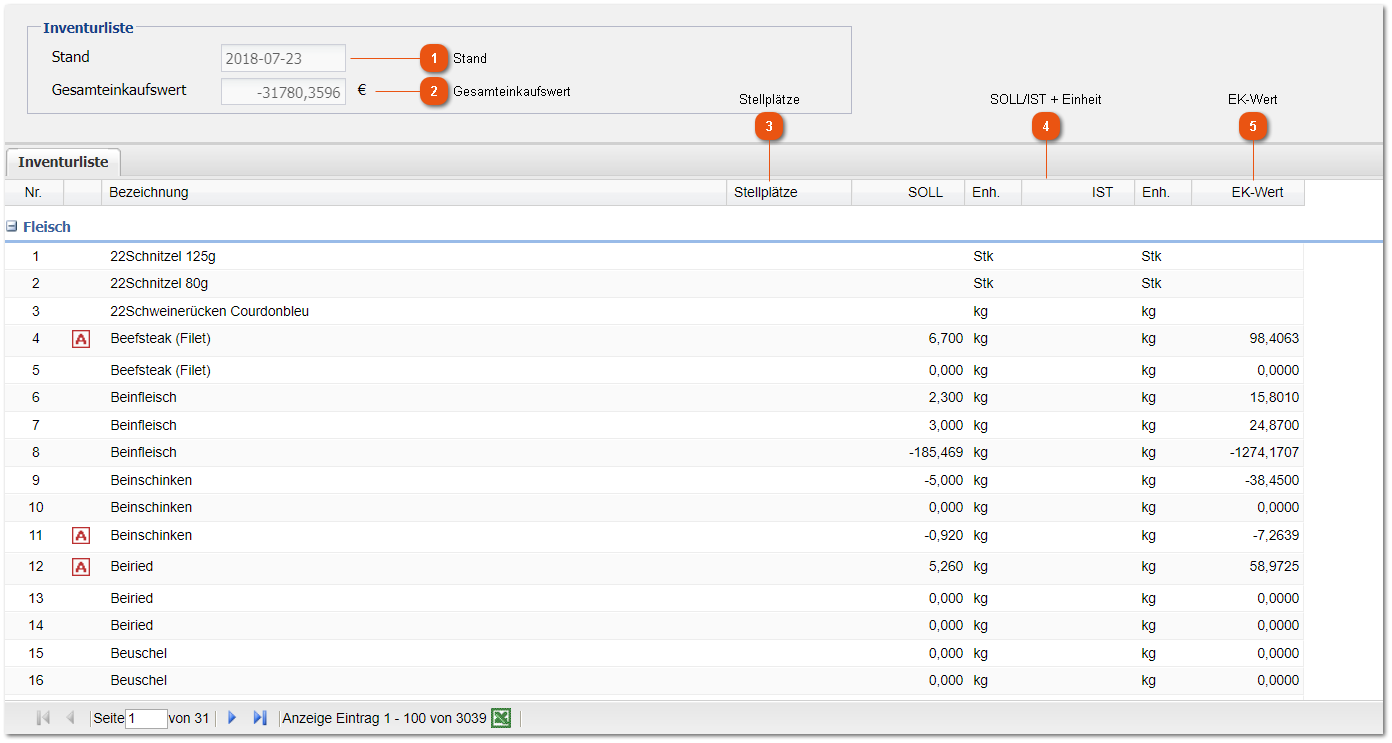This screenshot has height=743, width=1392.
Task: Sort by Nr. column header
Action: point(34,192)
